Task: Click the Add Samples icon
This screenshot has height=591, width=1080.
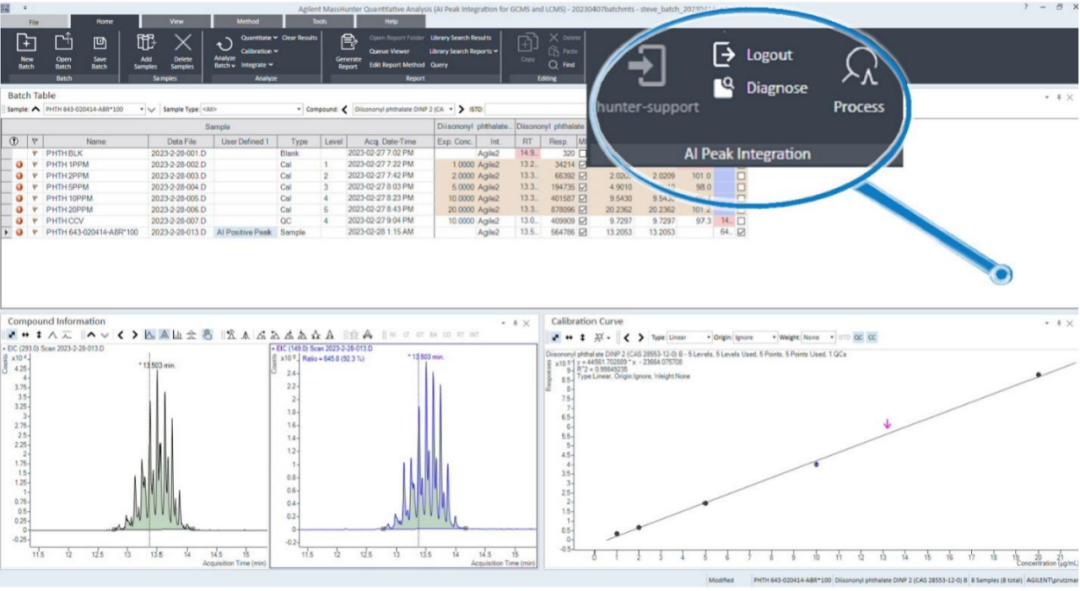Action: click(145, 43)
